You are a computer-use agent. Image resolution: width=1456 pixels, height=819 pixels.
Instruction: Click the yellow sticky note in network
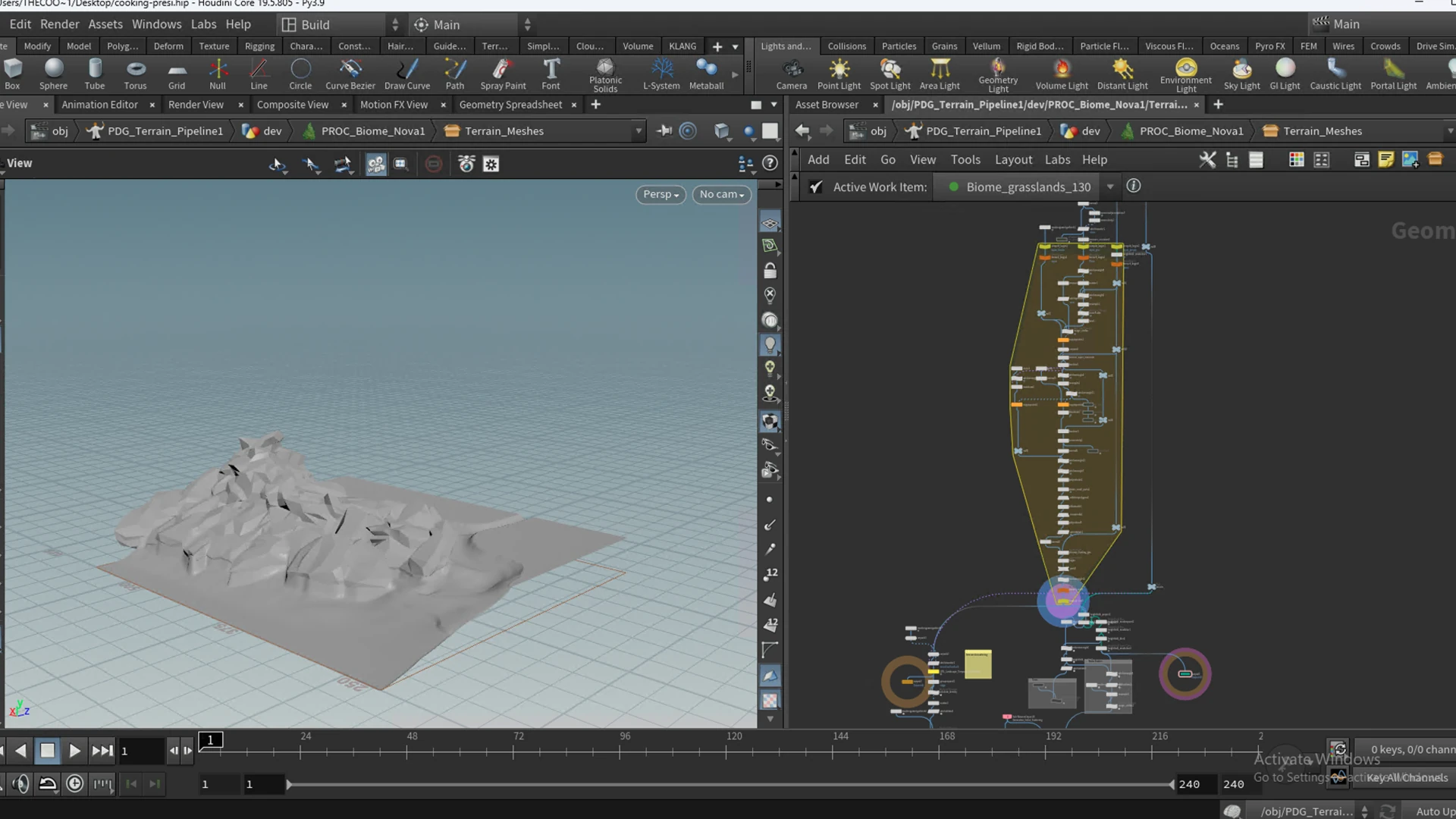[977, 664]
